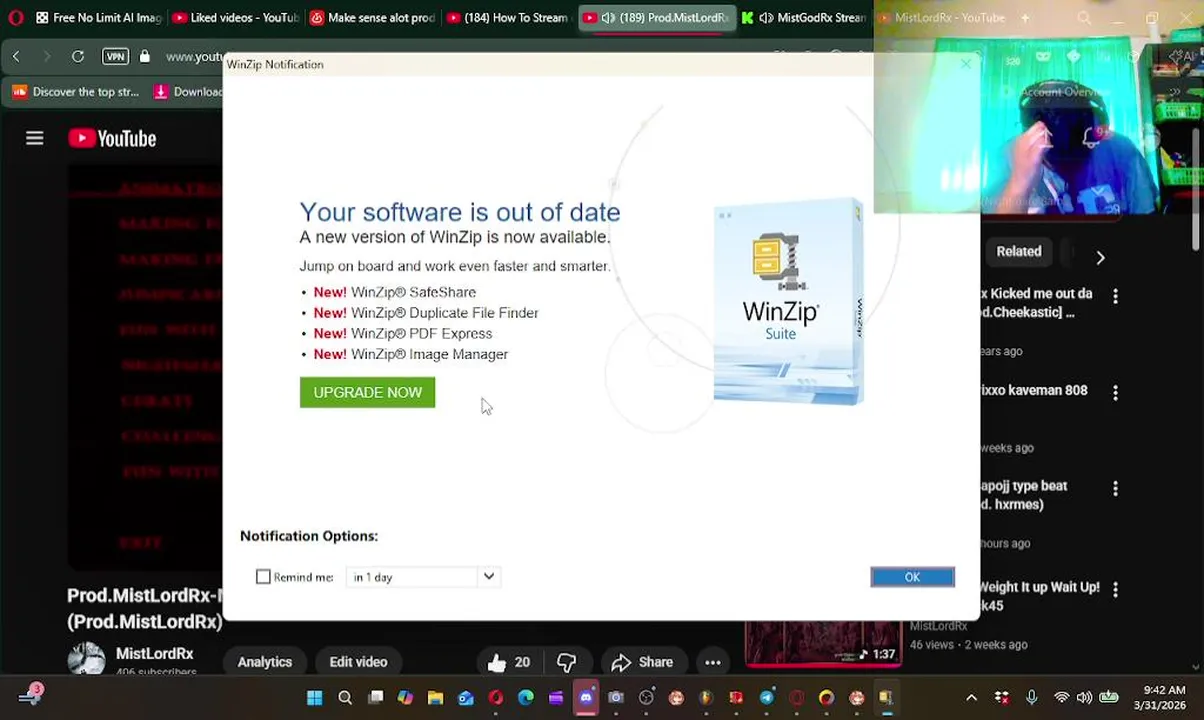Open Outlook from taskbar

tap(465, 698)
